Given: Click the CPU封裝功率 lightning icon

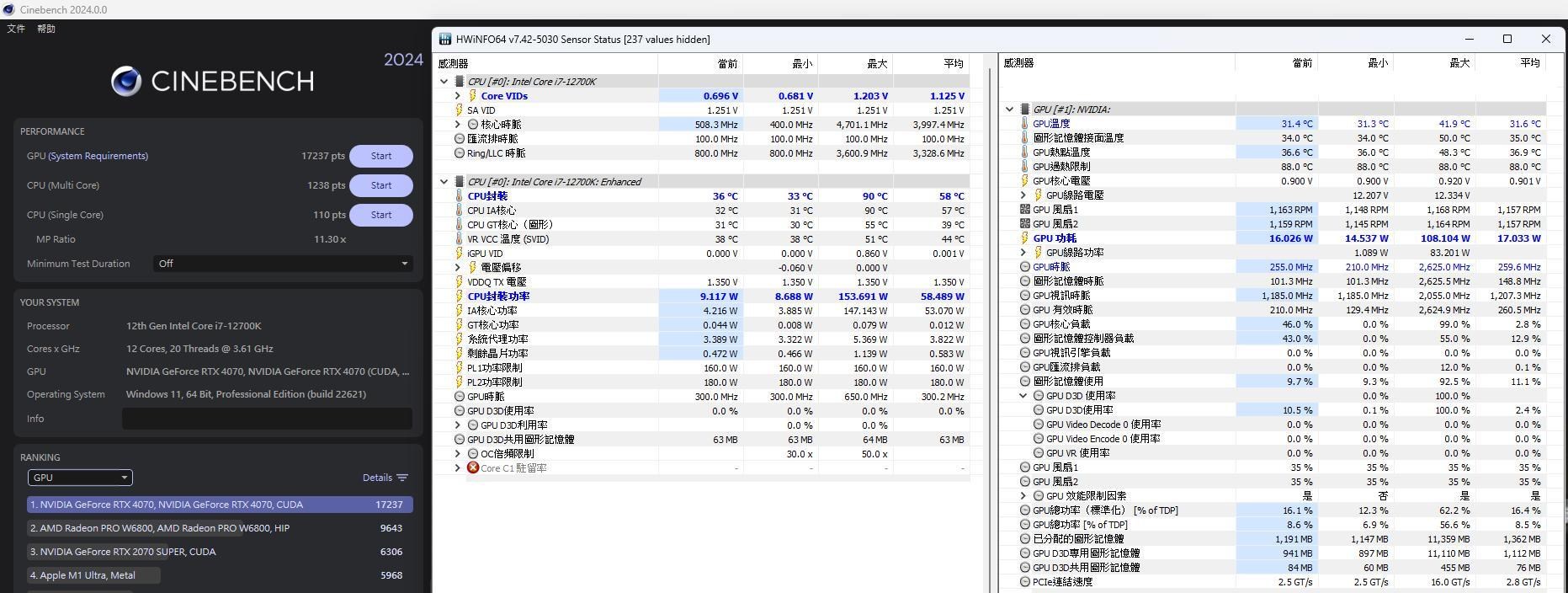Looking at the screenshot, I should [460, 296].
